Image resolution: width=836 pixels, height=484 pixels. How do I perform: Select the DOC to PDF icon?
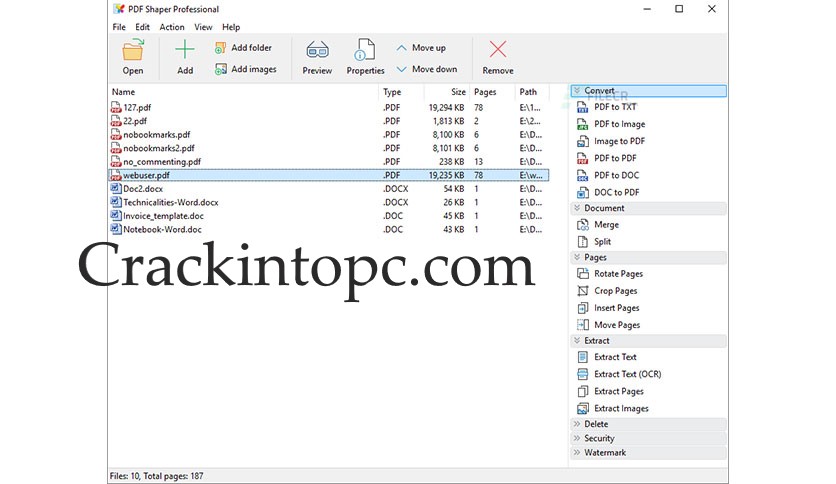coord(582,192)
